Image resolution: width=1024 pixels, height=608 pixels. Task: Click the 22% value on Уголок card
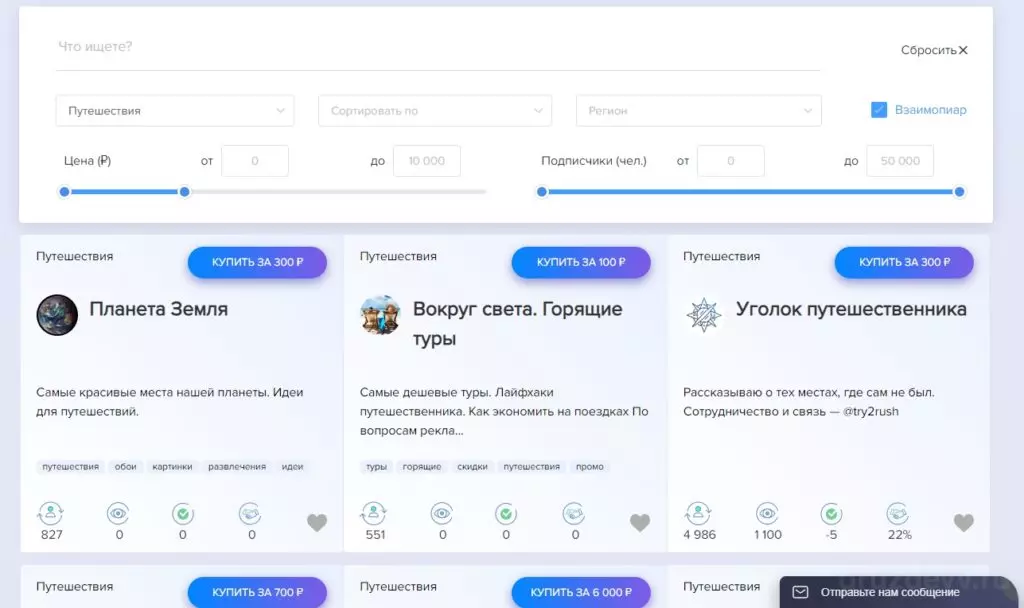tap(899, 535)
